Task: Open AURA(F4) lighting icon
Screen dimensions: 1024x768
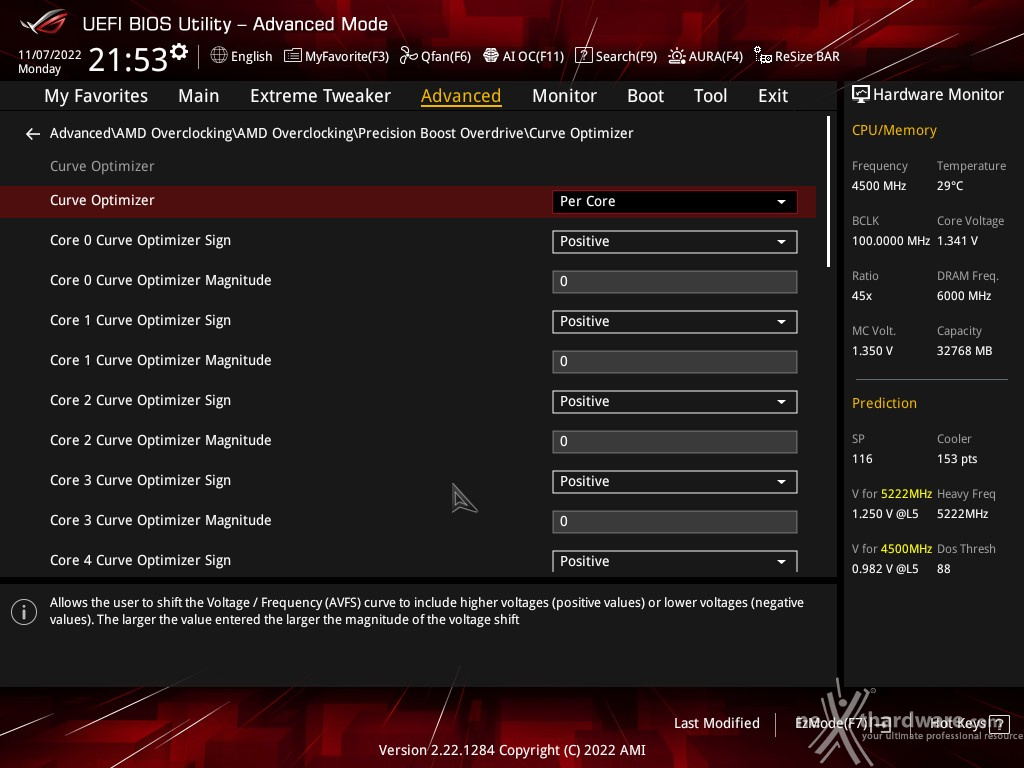Action: pos(677,56)
